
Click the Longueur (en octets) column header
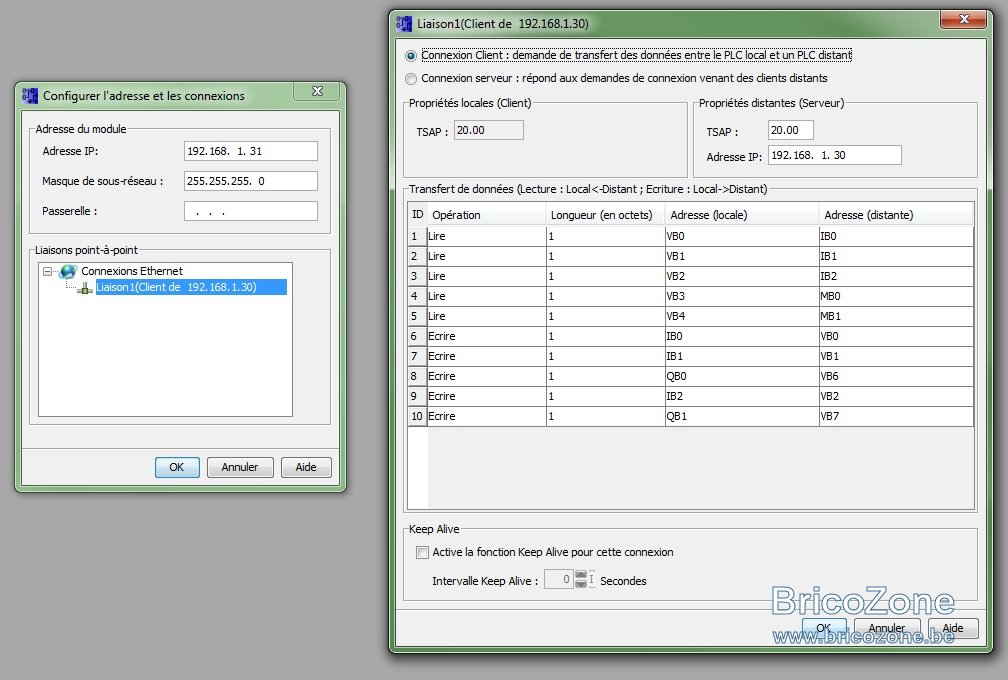[605, 215]
